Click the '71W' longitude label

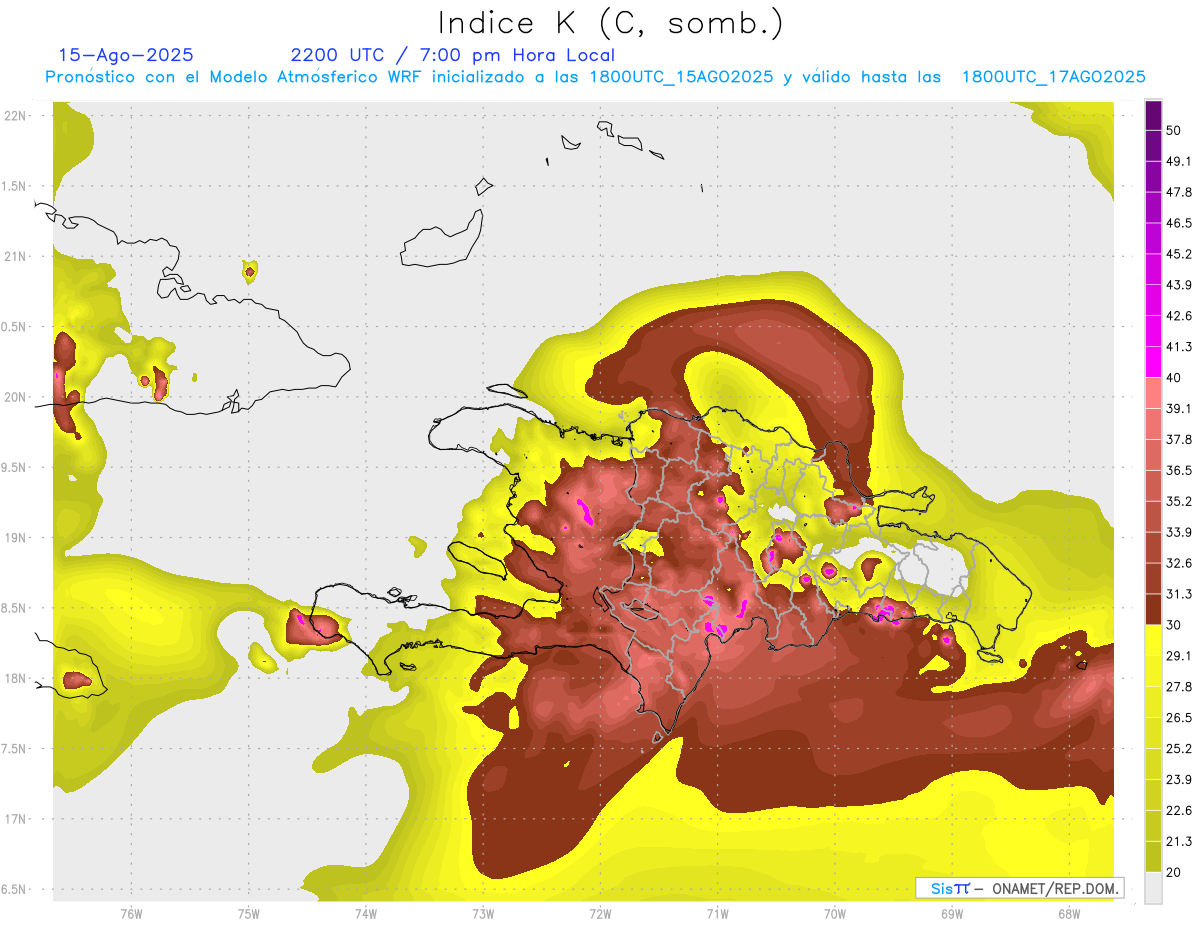(717, 913)
